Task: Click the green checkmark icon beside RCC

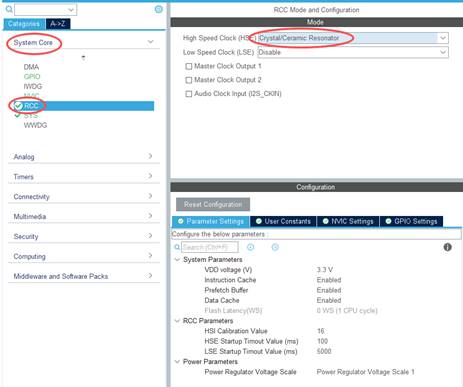Action: tap(18, 106)
